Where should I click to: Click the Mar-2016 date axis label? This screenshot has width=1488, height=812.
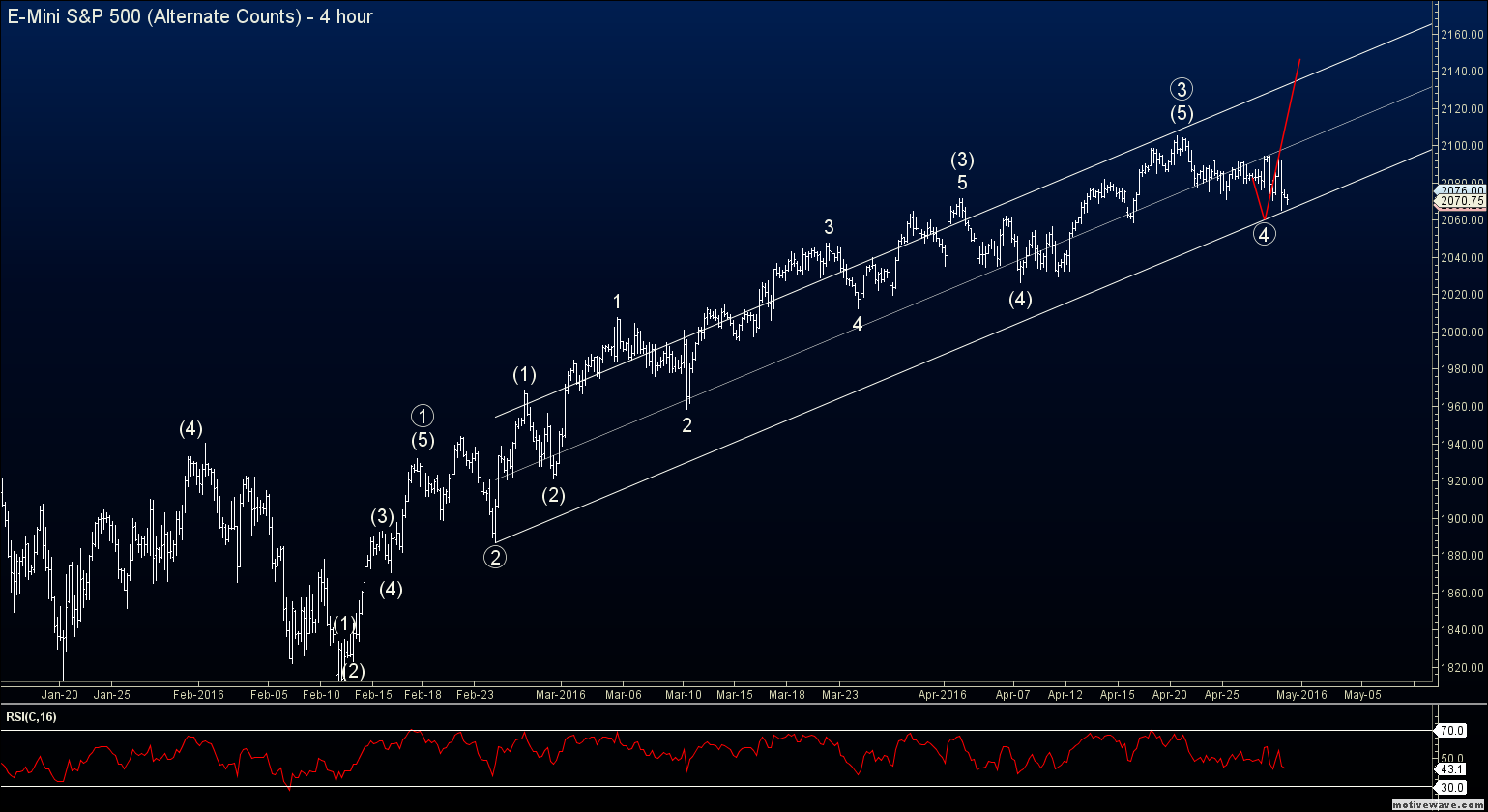coord(561,694)
